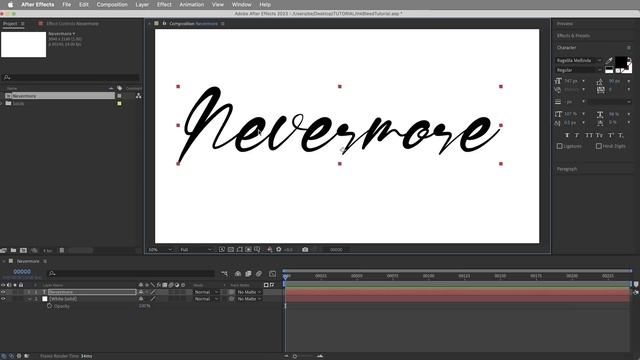This screenshot has height=360, width=640.
Task: Open the Animation menu
Action: pyautogui.click(x=191, y=4)
